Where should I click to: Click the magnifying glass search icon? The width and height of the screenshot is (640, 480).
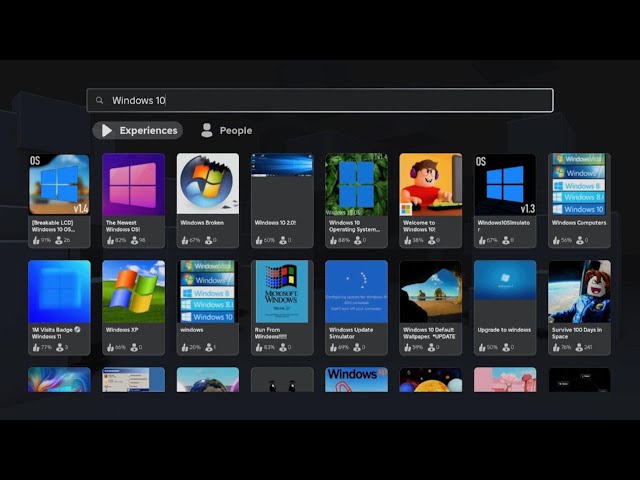99,100
